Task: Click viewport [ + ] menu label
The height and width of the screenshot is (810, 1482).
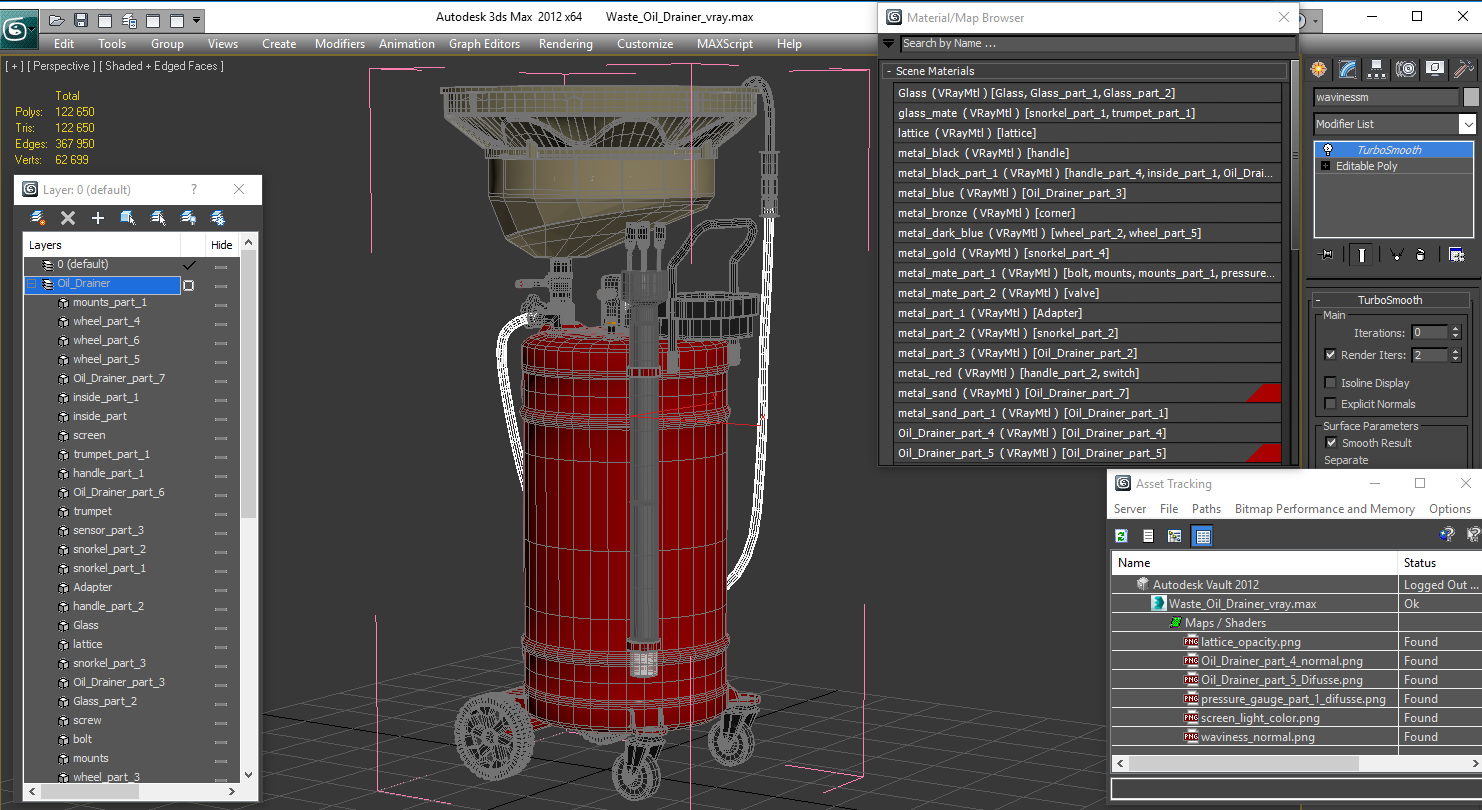Action: pos(13,66)
